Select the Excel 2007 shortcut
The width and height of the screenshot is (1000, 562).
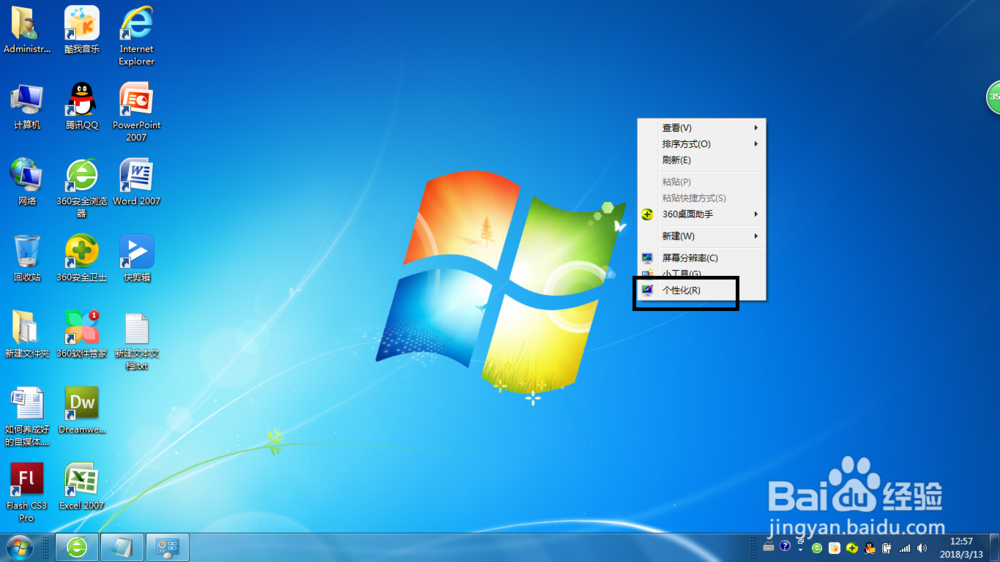click(x=82, y=487)
